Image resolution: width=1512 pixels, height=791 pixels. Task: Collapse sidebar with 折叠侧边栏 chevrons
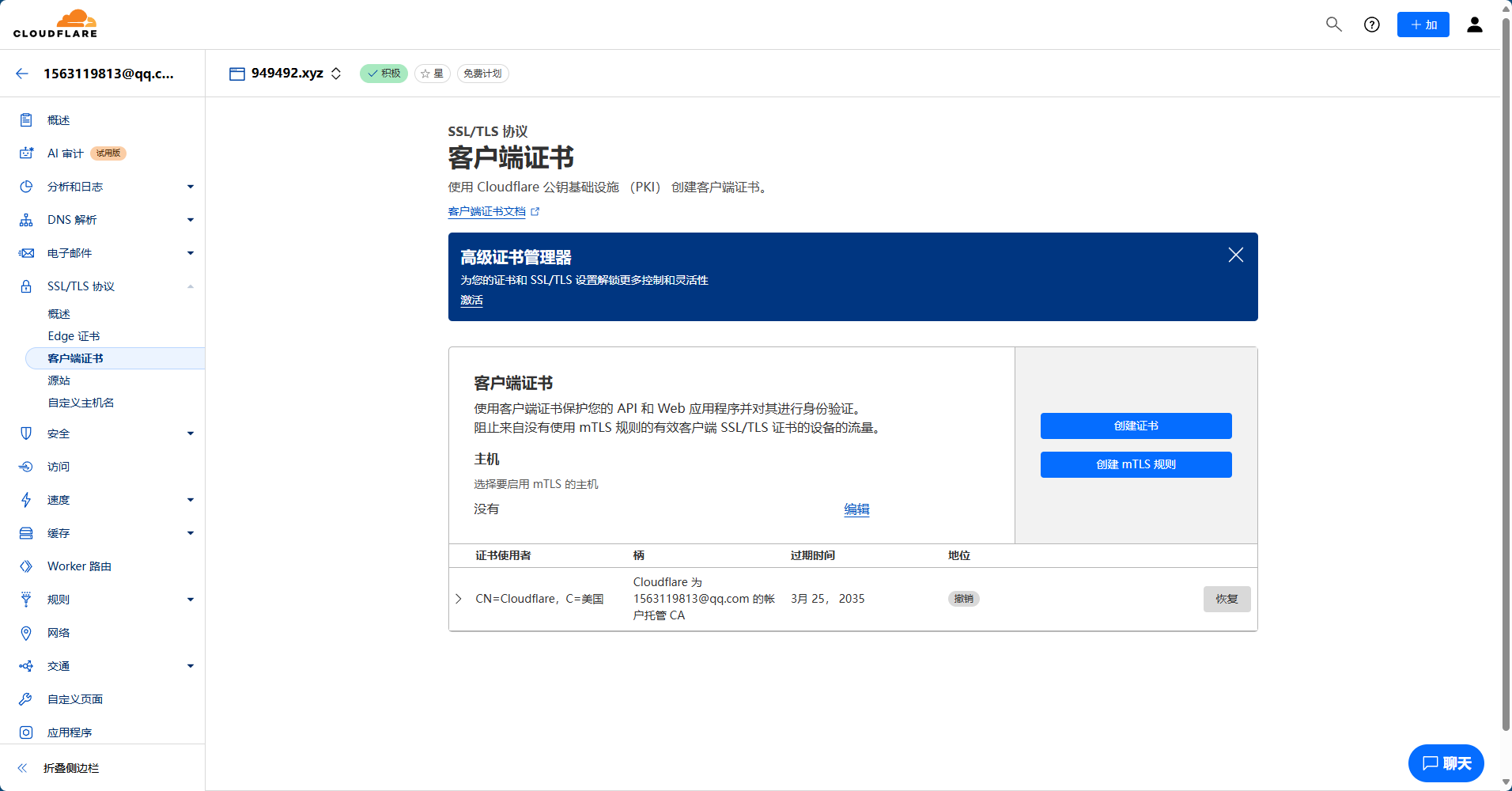(22, 768)
